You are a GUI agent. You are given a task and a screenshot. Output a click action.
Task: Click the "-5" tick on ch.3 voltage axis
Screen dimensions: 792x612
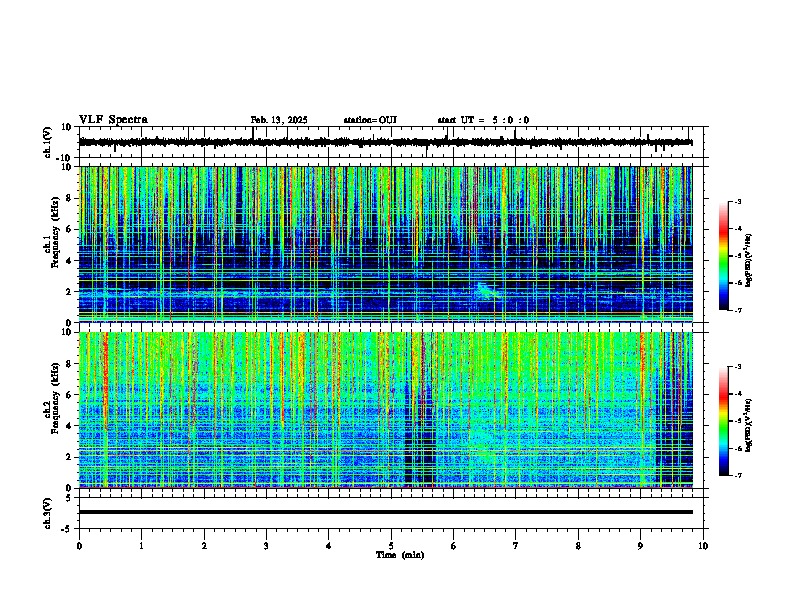(x=67, y=529)
